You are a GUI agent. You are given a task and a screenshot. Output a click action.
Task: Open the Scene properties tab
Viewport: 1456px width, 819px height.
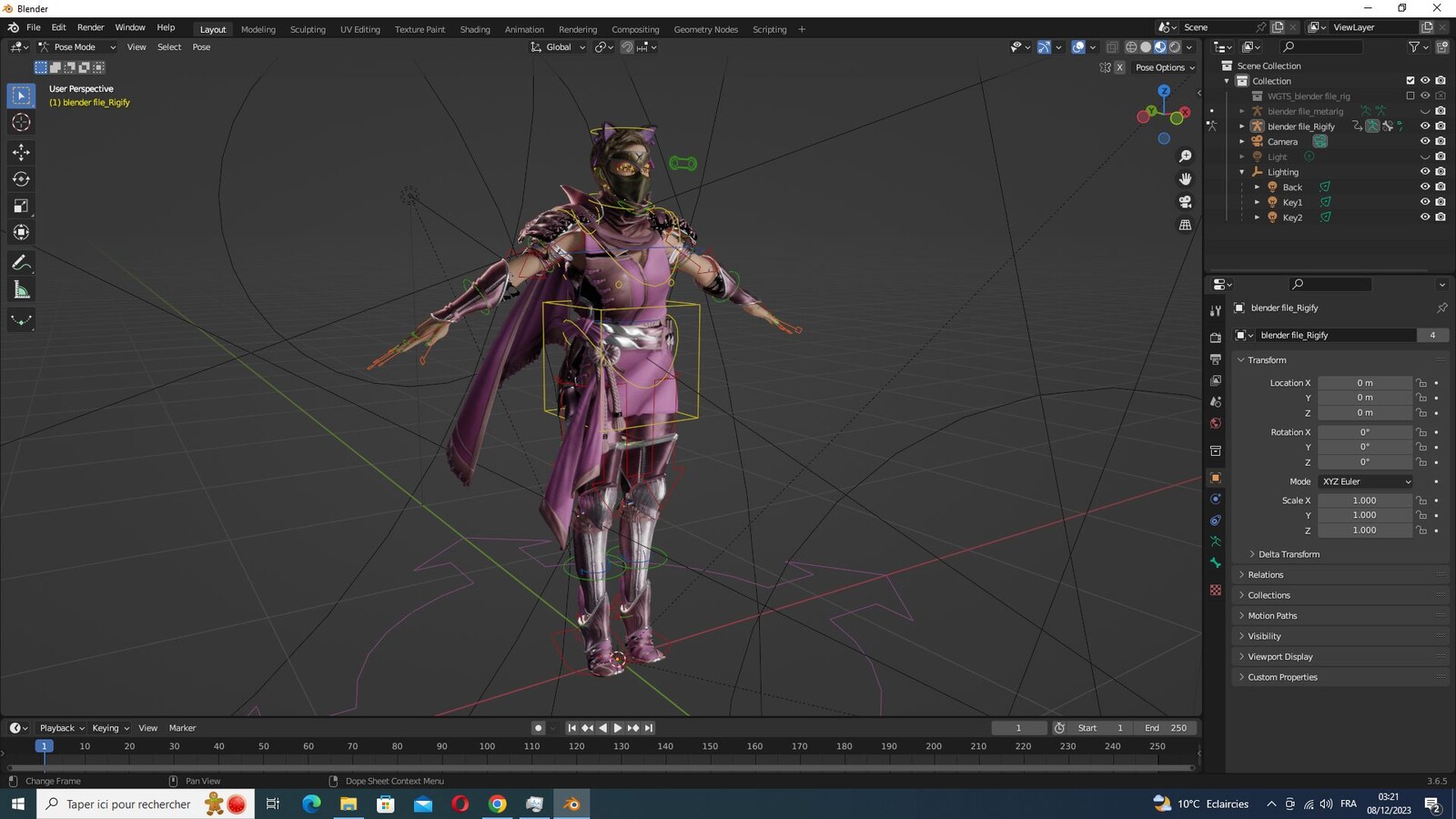(x=1215, y=401)
